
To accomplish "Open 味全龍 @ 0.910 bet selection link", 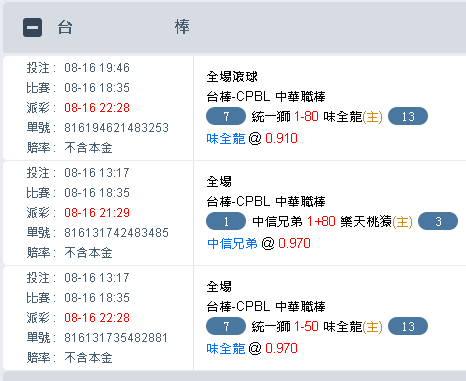I will coord(252,138).
